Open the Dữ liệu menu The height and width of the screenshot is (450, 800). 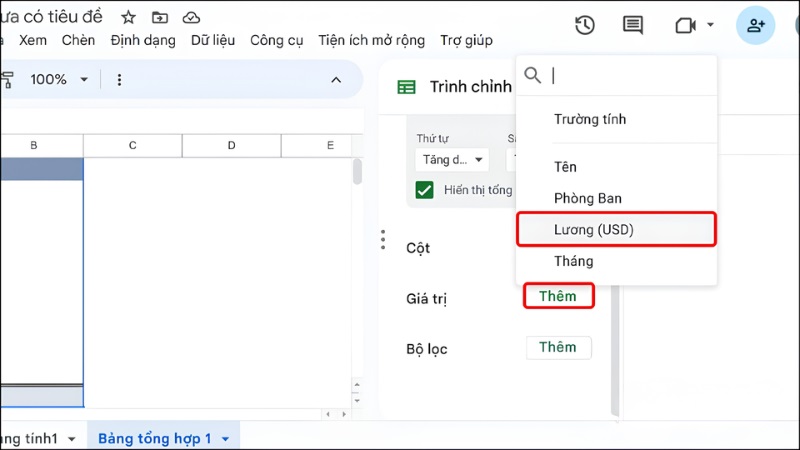point(213,40)
